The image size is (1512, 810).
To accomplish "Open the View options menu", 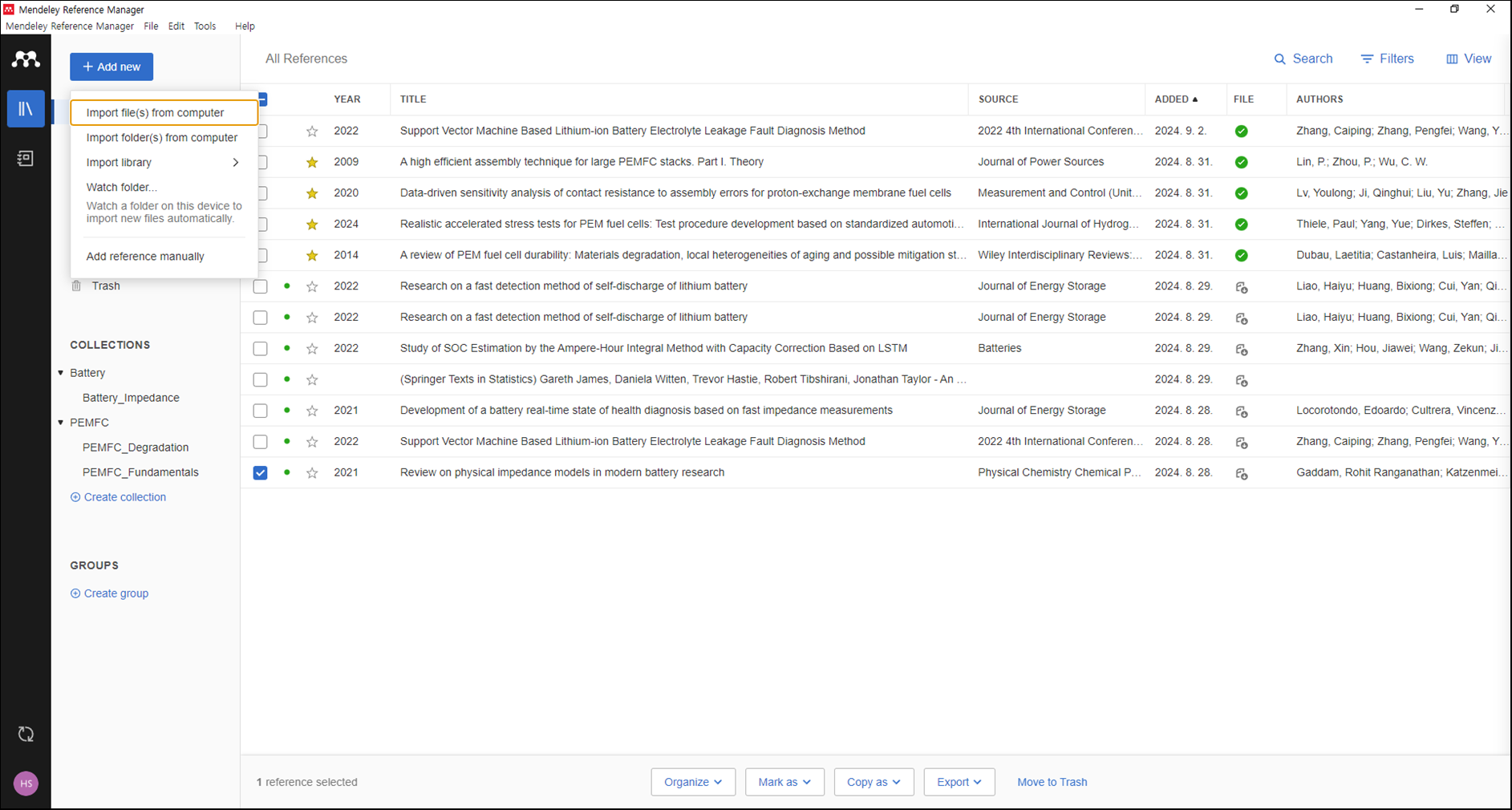I will click(x=1469, y=59).
